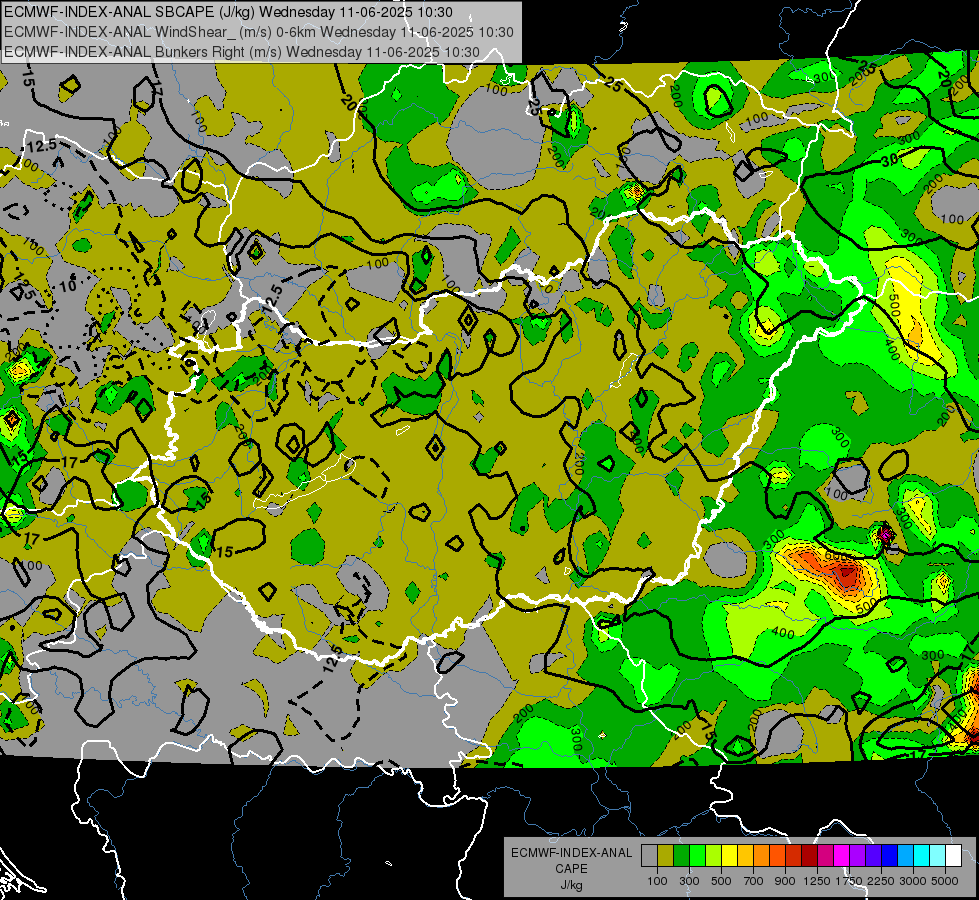This screenshot has width=979, height=900.
Task: Select the 3000 legend scale value
Action: [913, 881]
